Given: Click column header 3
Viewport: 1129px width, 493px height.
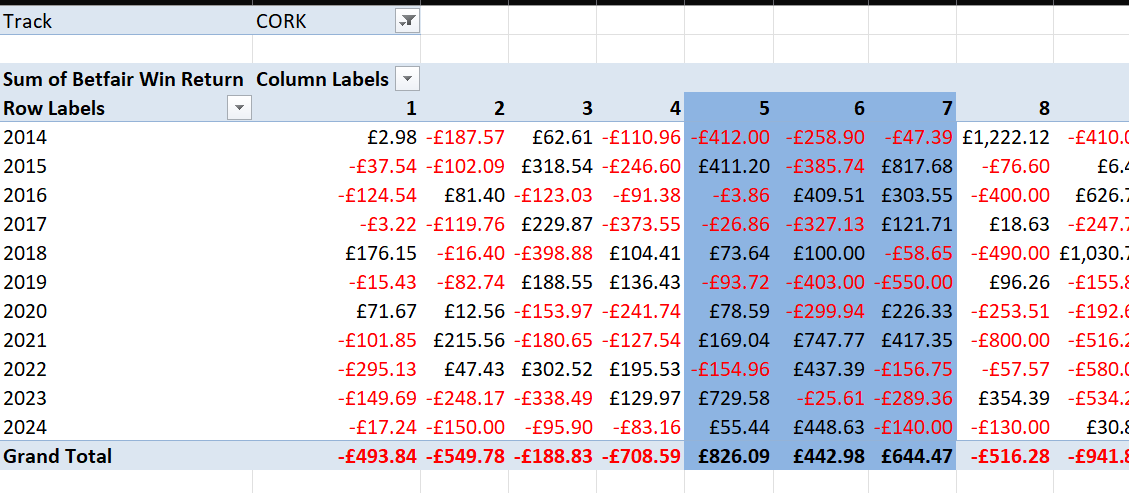Looking at the screenshot, I should [x=552, y=108].
